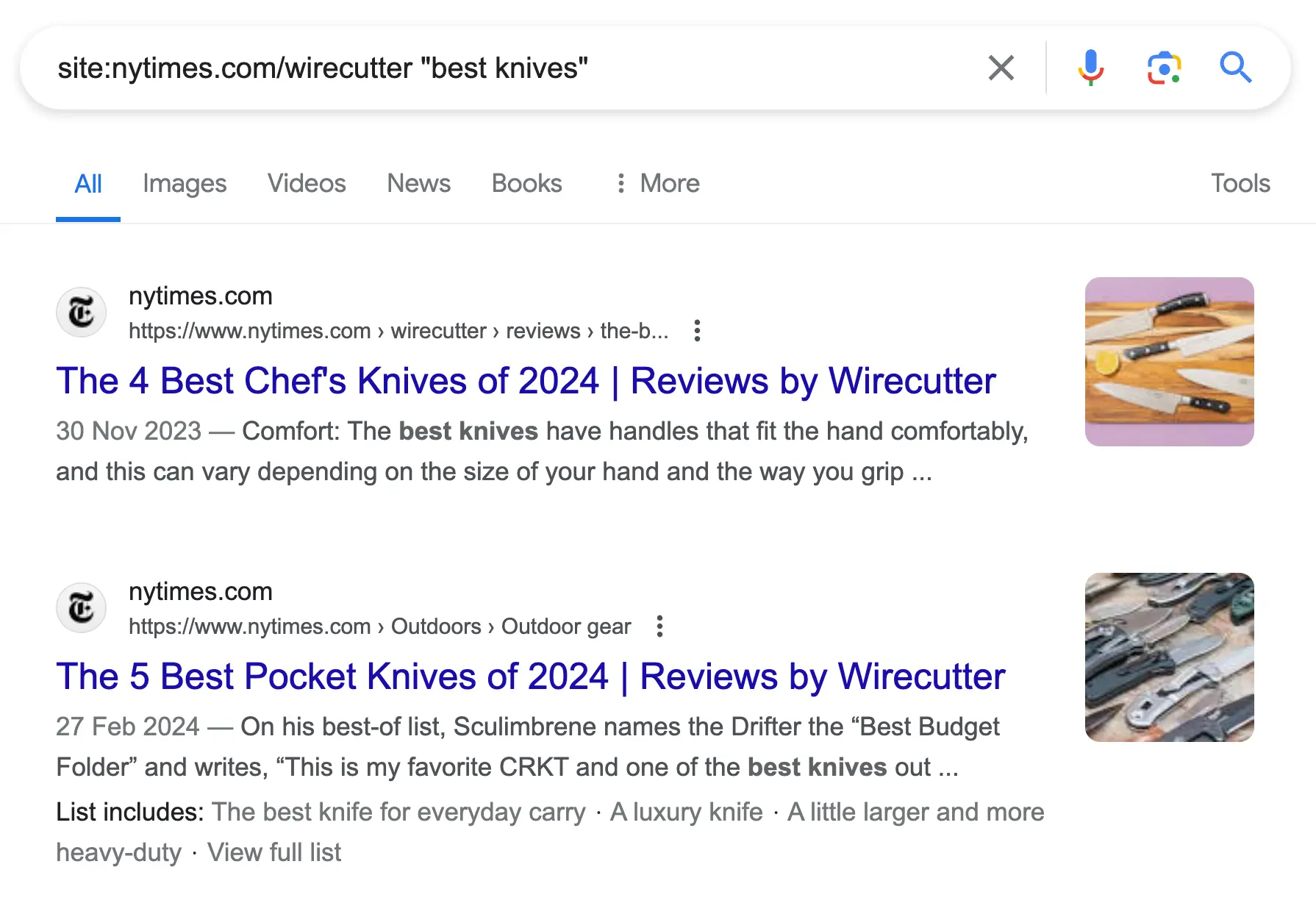This screenshot has height=903, width=1316.
Task: Open Google Lens image search icon
Action: (x=1164, y=68)
